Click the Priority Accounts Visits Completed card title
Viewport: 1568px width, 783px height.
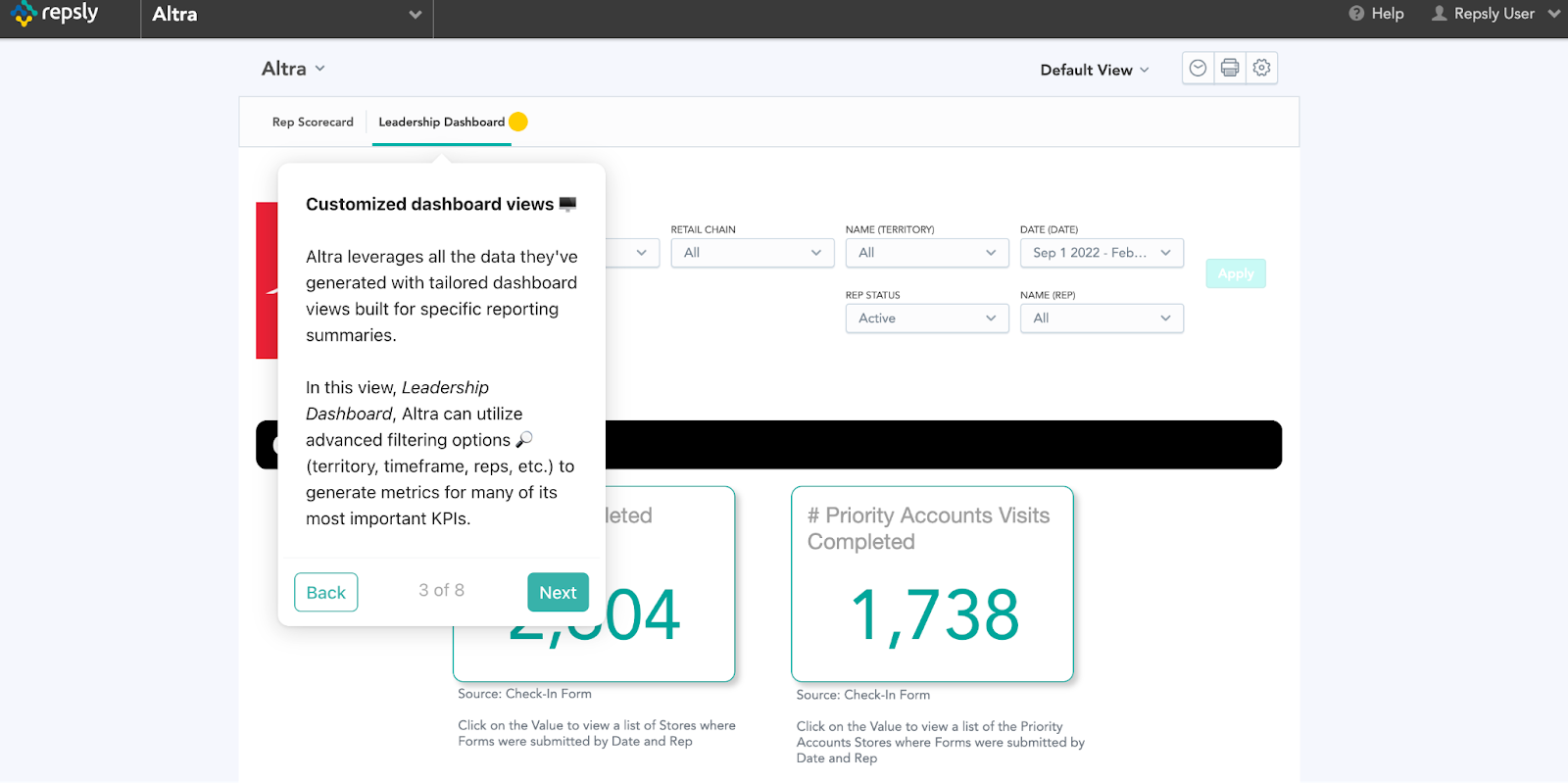[x=928, y=528]
